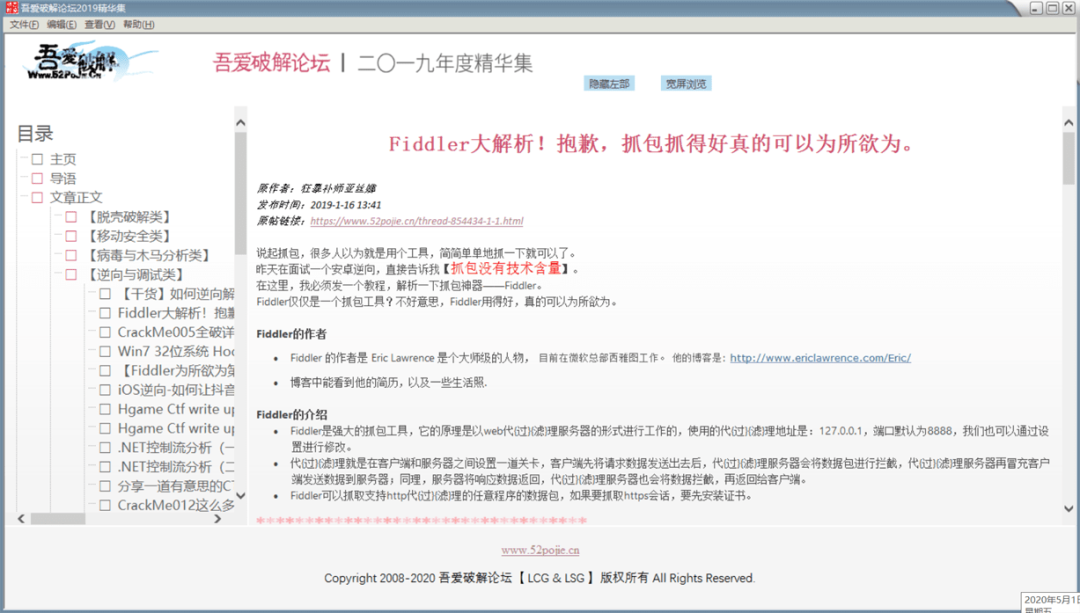Click the article pane scrollbar thumb
The image size is (1080, 613).
click(1068, 158)
